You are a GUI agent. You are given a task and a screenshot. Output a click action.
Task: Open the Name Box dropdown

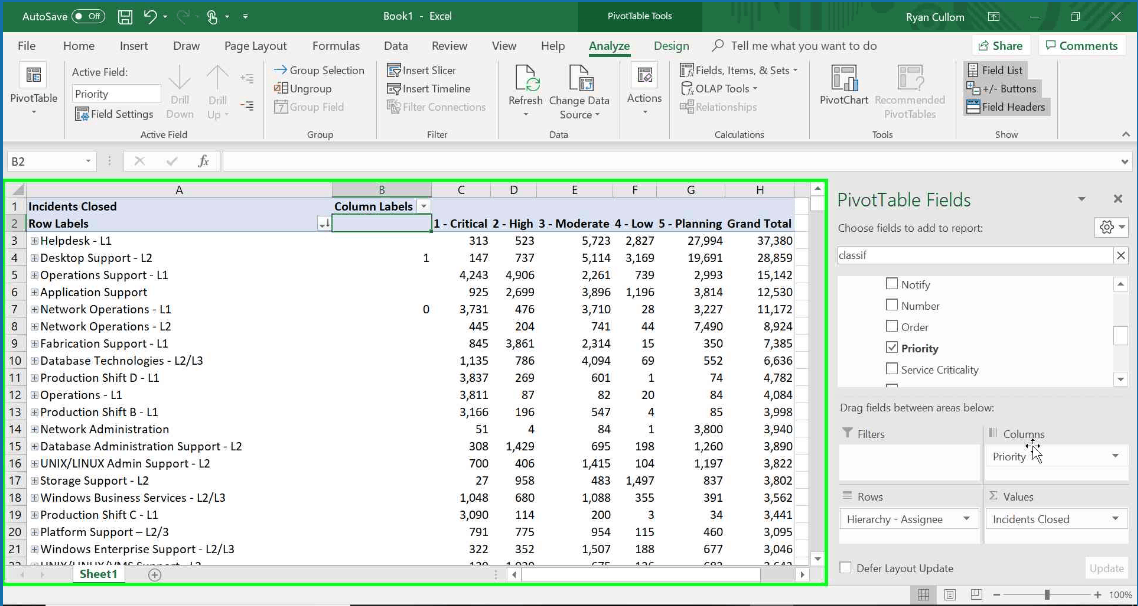(x=89, y=161)
